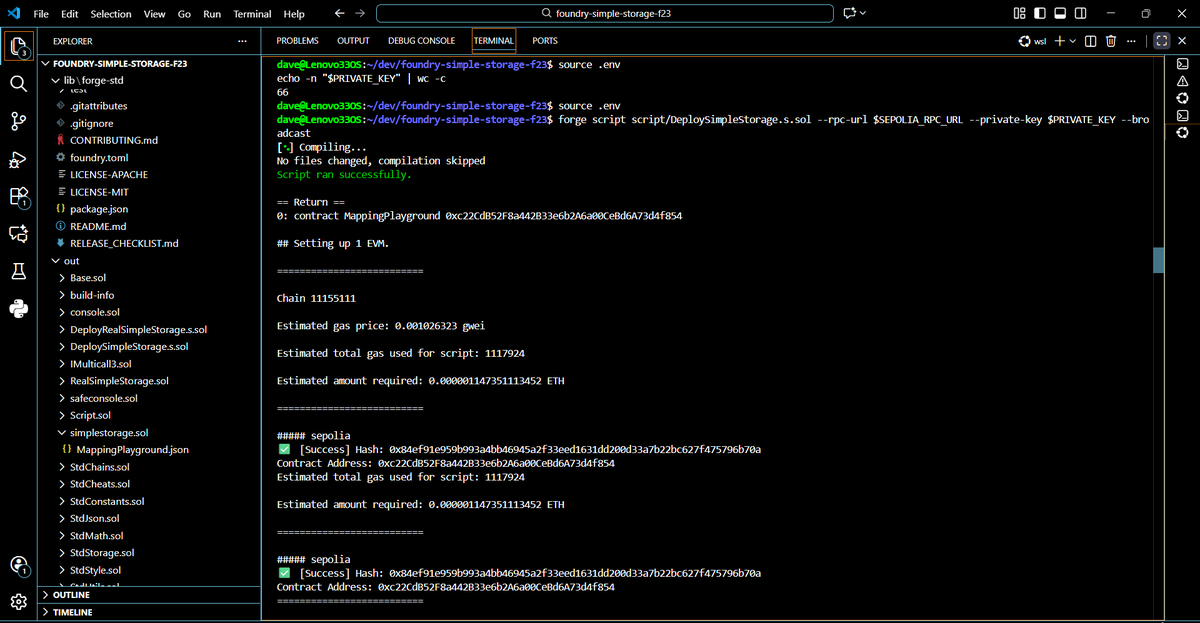Open RELEASE_CHECKLIST.md file
The width and height of the screenshot is (1200, 623).
point(150,243)
